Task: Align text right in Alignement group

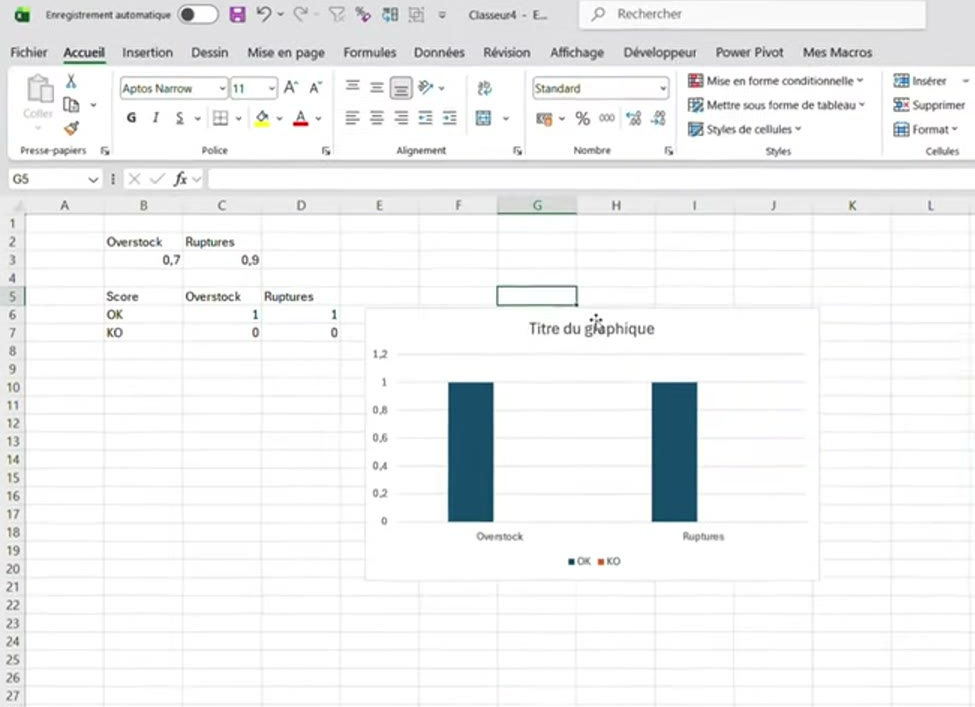Action: tap(401, 118)
